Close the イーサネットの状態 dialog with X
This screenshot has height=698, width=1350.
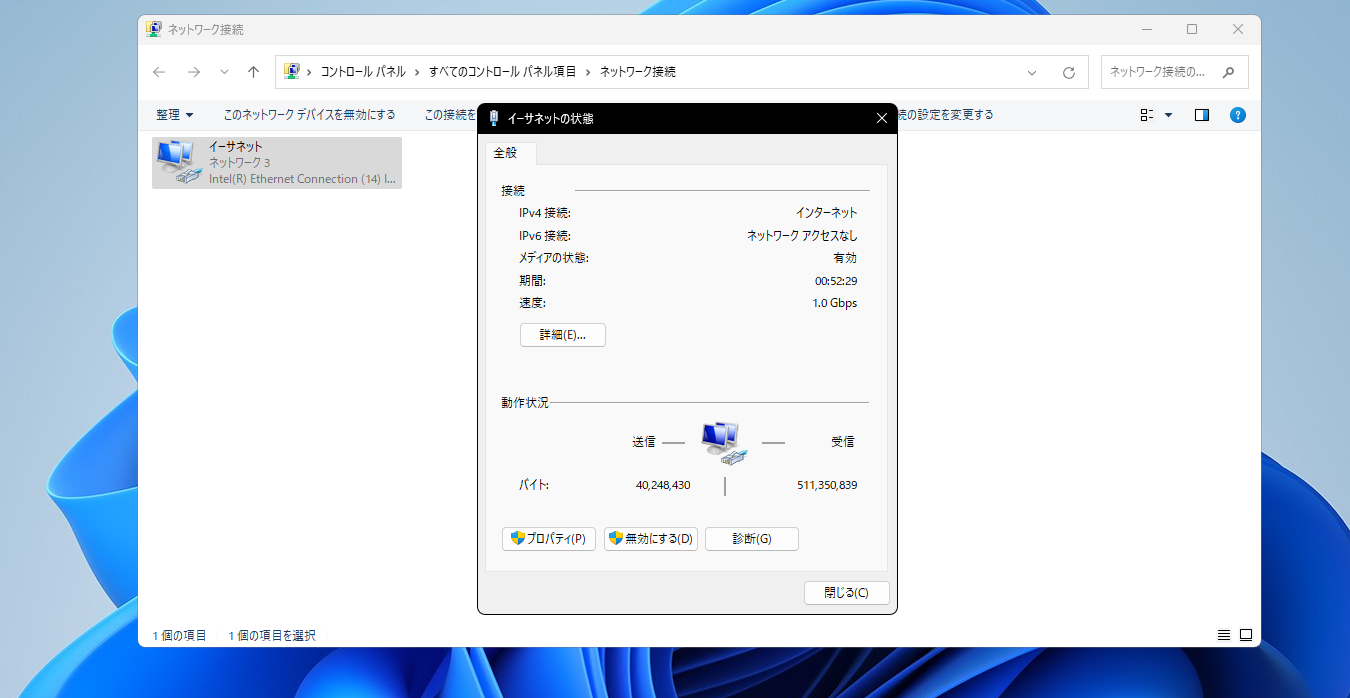(x=881, y=118)
